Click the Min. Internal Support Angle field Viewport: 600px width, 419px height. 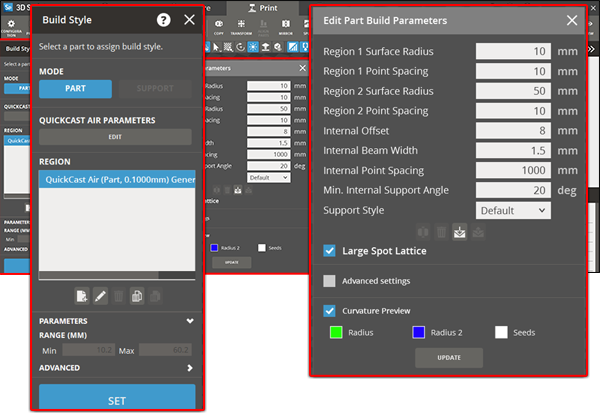pos(513,190)
